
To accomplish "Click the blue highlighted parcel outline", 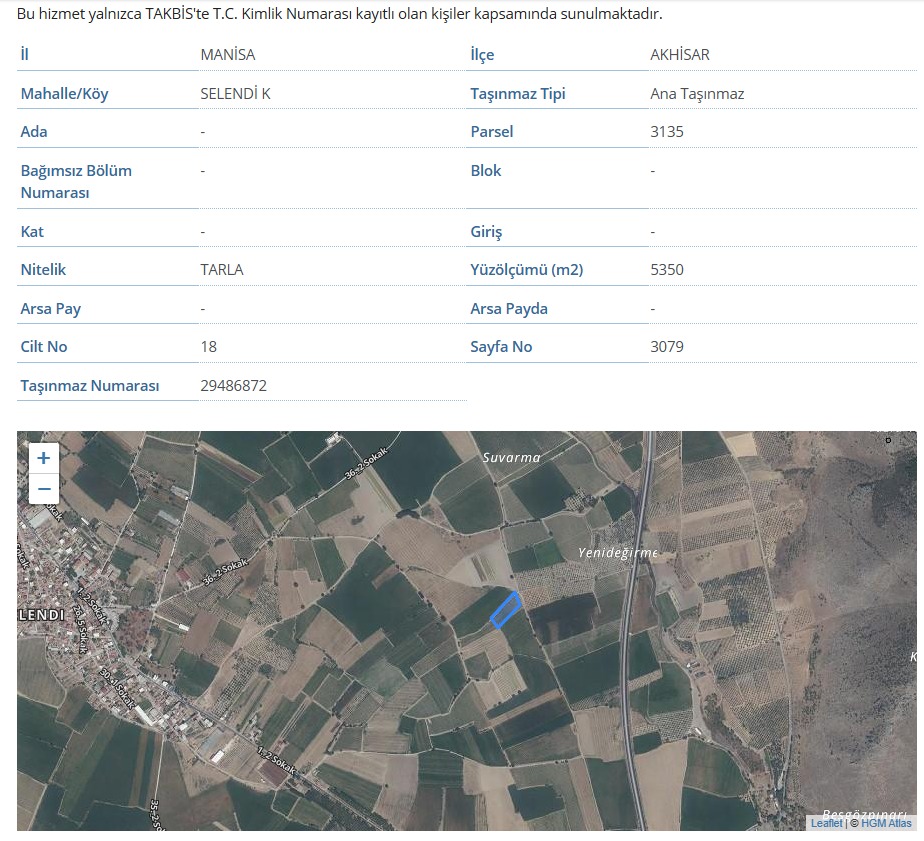I will tap(505, 610).
